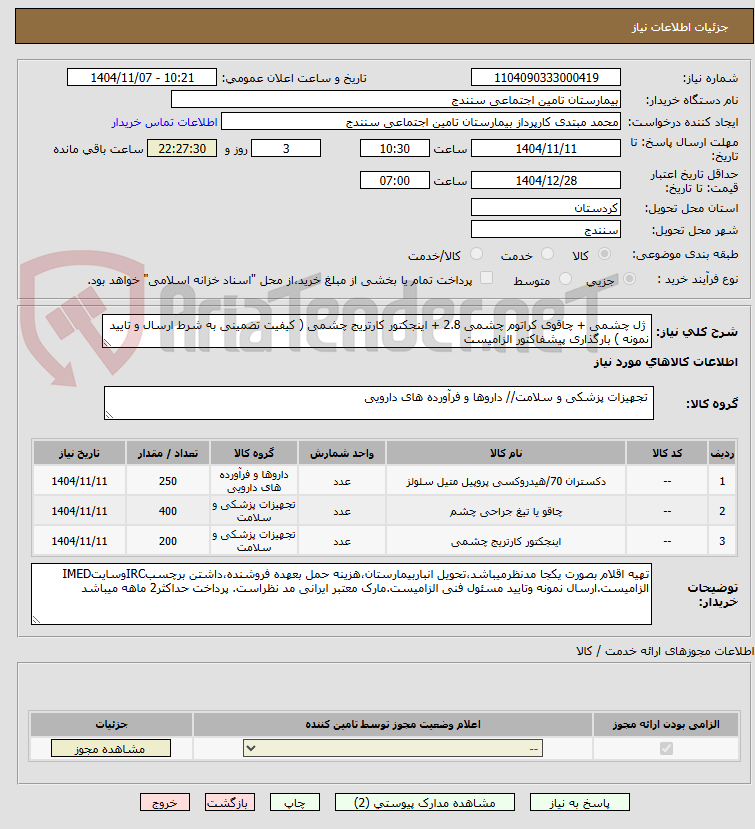755x829 pixels.
Task: Click the quantity 250 cell
Action: 168,481
